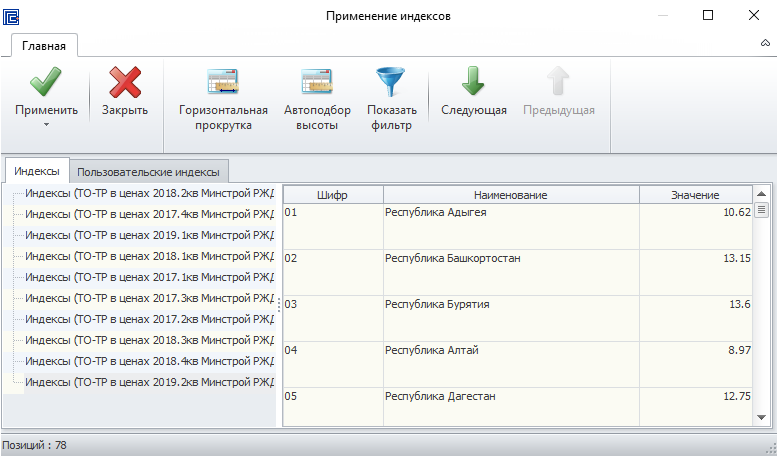Click the Наименование column header
The width and height of the screenshot is (778, 457).
(511, 195)
